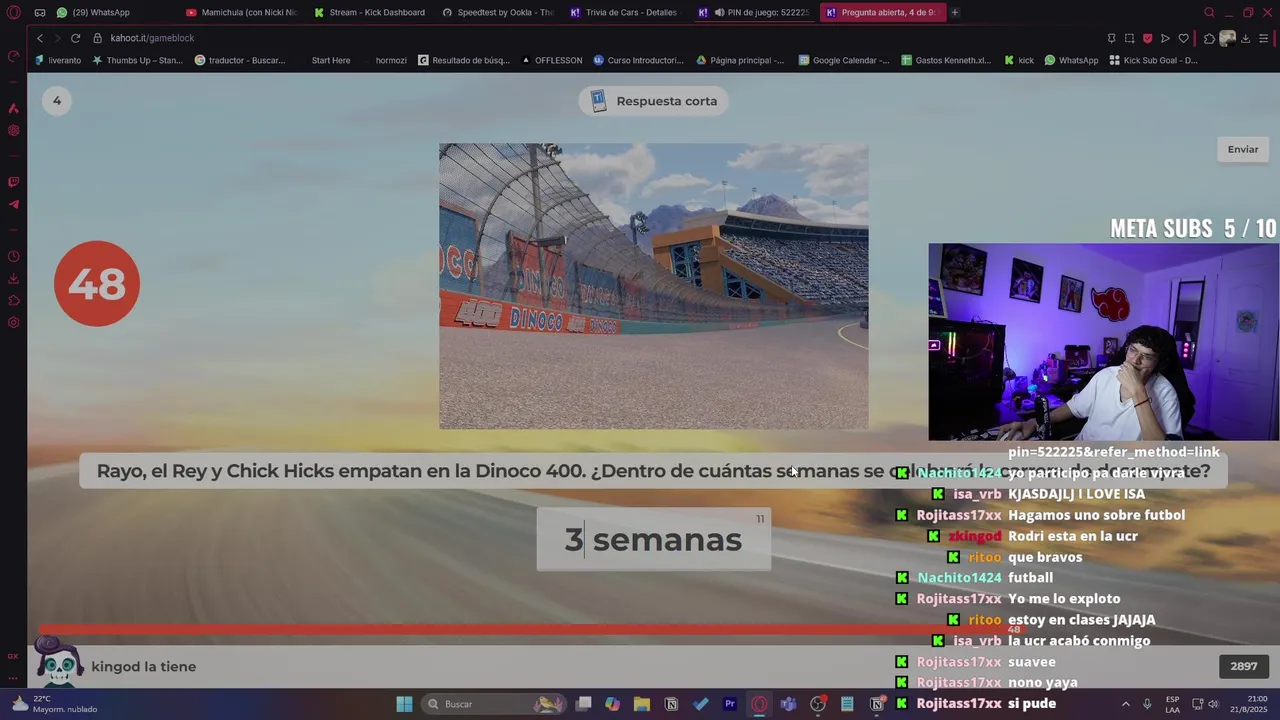Click the snapshot camera icon in address bar
The width and height of the screenshot is (1280, 720).
coord(1129,38)
